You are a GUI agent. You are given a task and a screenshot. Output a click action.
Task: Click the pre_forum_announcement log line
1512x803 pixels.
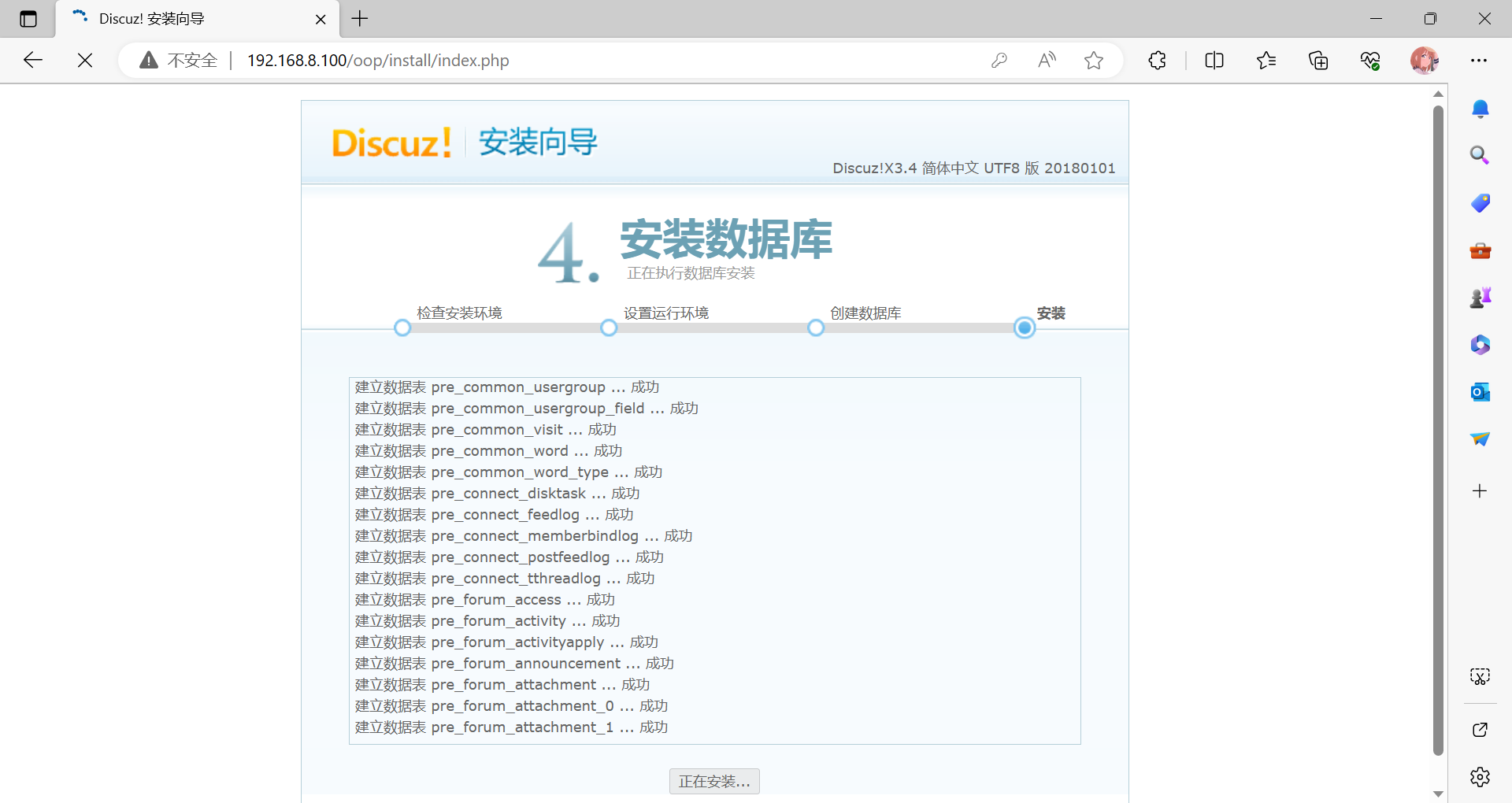[x=514, y=663]
